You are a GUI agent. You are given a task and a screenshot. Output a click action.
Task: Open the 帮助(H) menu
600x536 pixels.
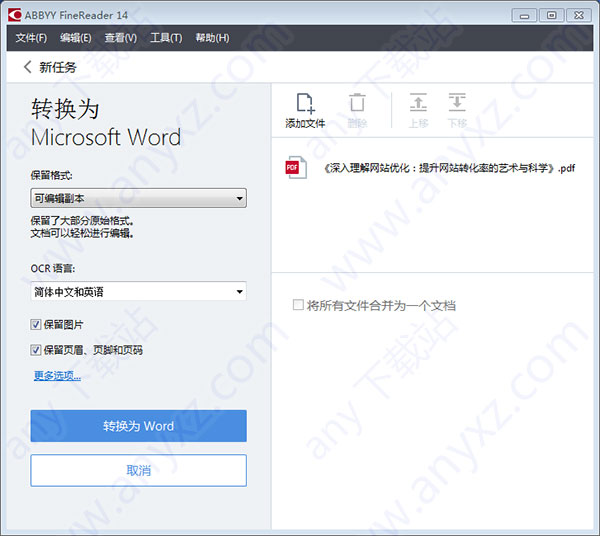click(x=212, y=38)
